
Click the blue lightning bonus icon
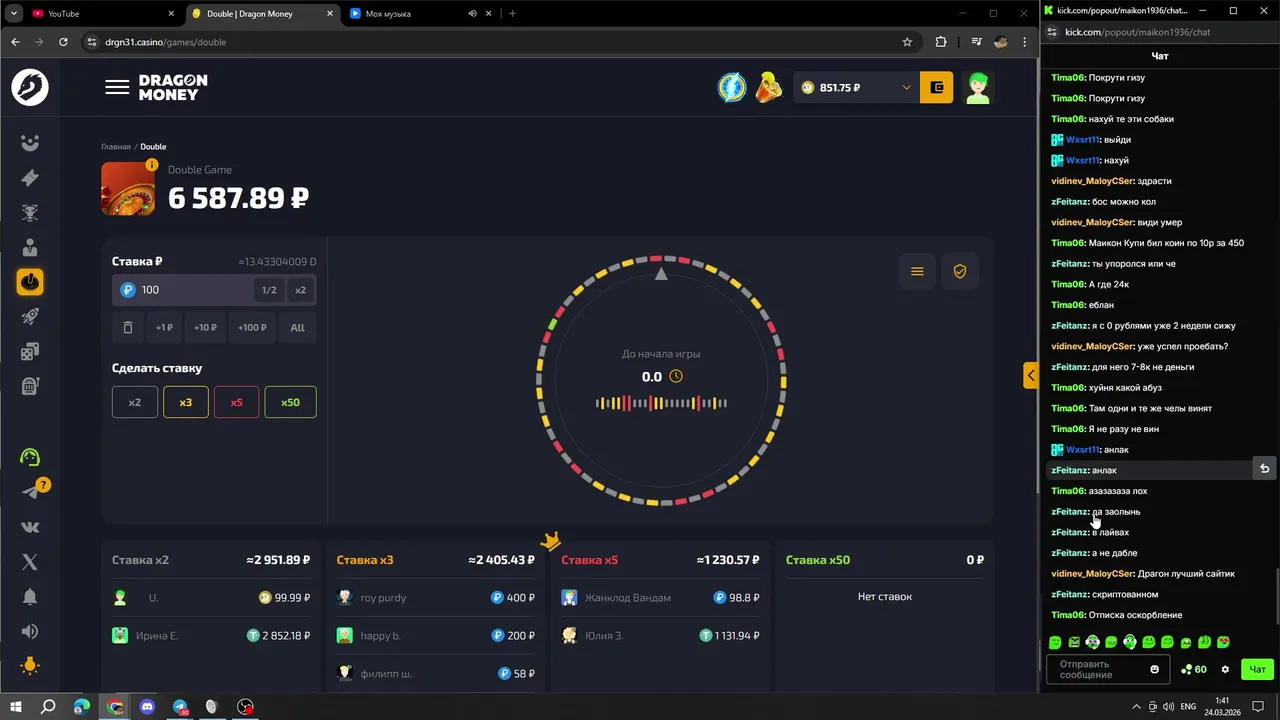pos(732,87)
